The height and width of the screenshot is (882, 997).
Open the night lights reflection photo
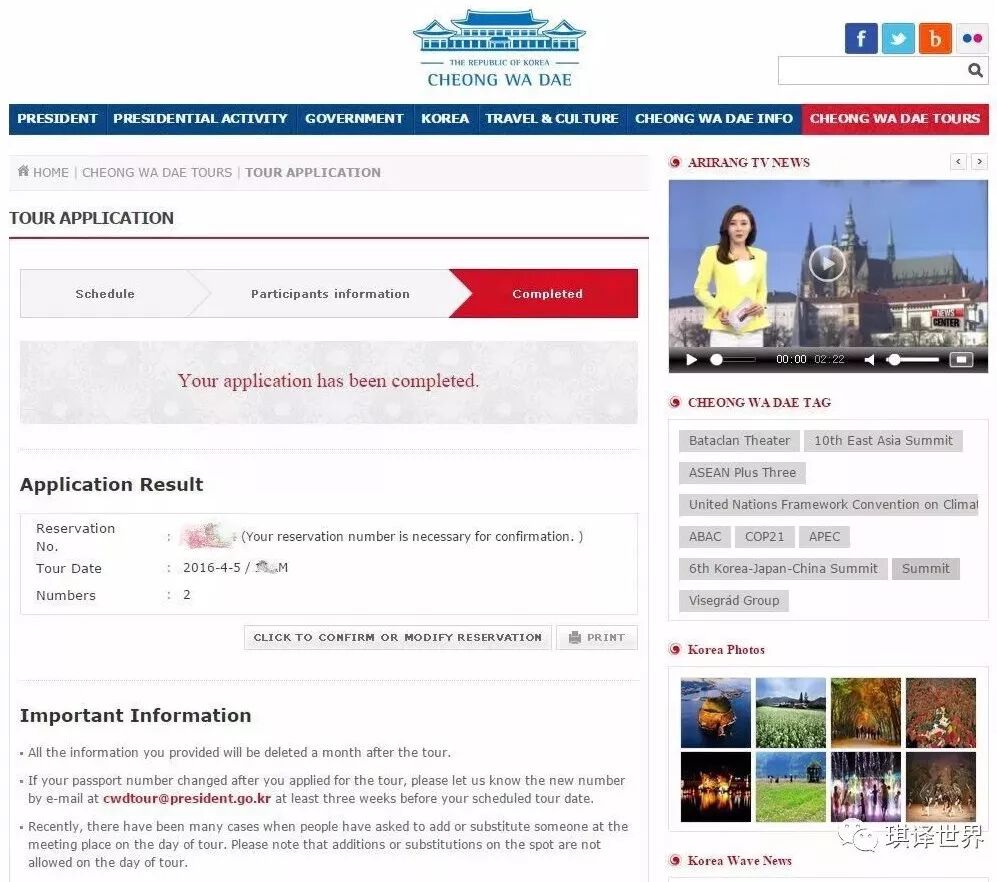(x=715, y=787)
